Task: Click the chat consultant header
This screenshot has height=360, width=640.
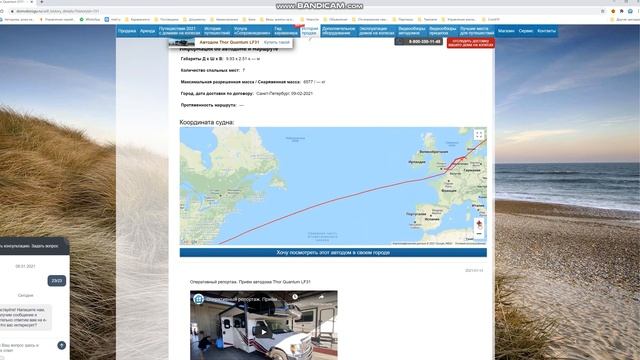Action: (x=34, y=246)
